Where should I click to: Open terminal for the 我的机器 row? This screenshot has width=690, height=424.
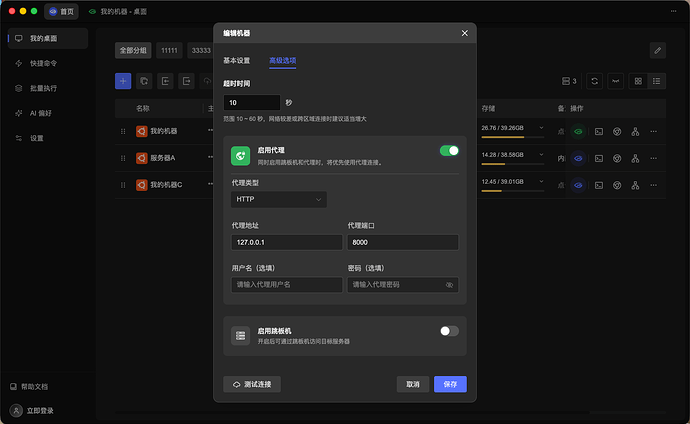(599, 132)
